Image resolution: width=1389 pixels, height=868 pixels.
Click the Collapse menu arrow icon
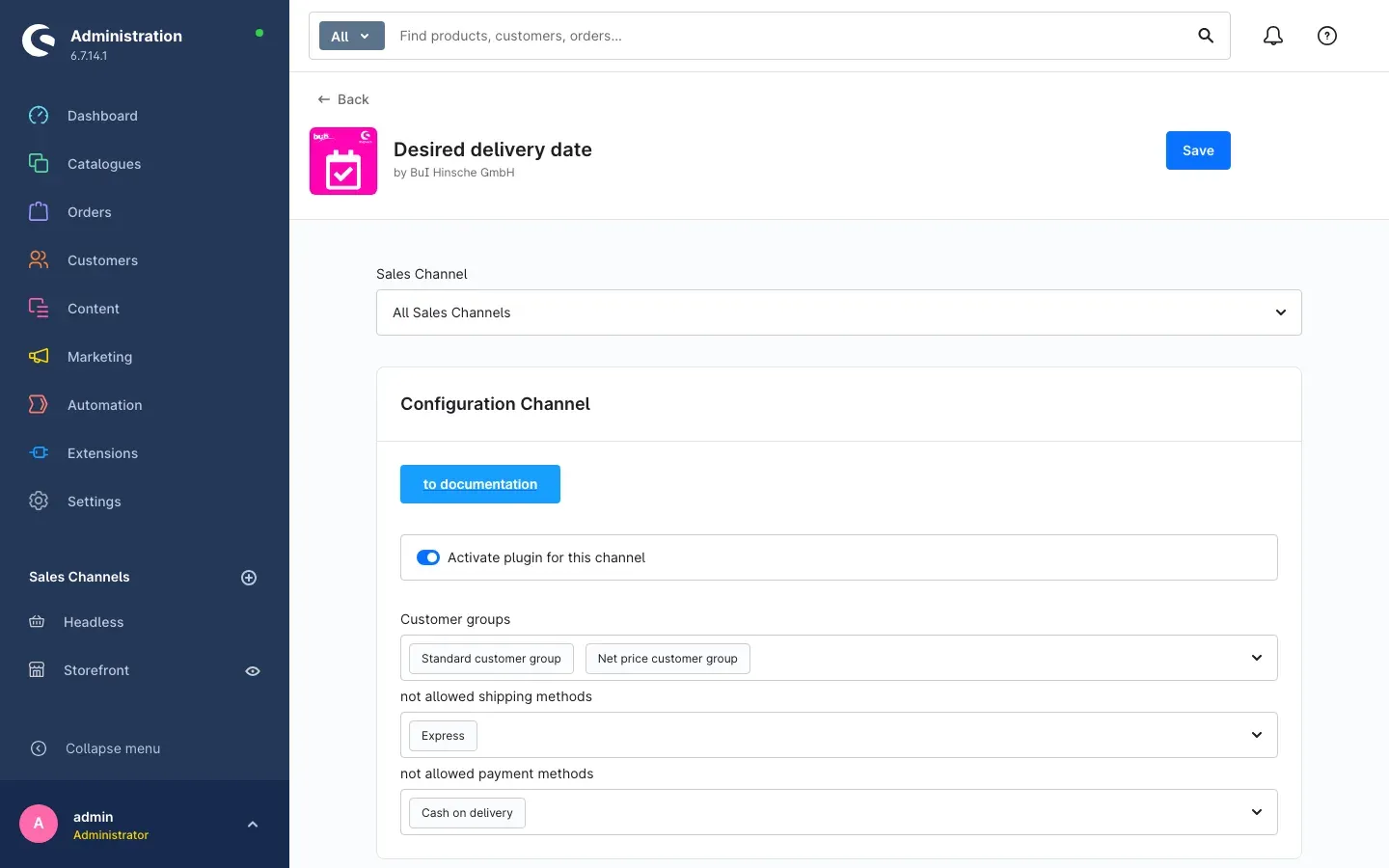point(39,748)
